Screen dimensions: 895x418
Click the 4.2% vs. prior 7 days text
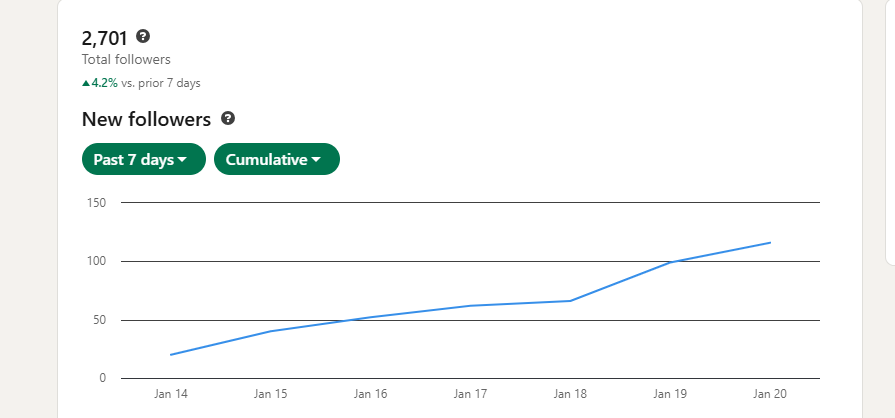[146, 83]
